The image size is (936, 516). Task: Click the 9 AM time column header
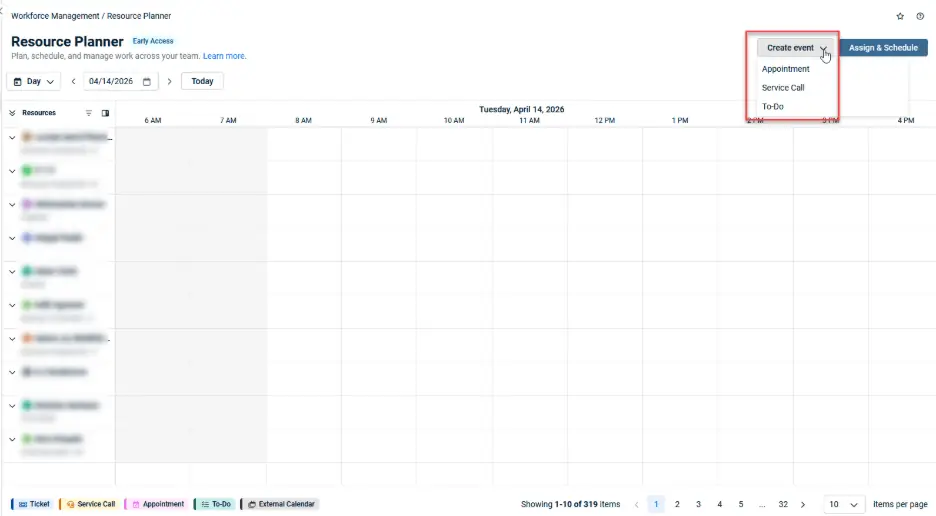click(x=378, y=121)
